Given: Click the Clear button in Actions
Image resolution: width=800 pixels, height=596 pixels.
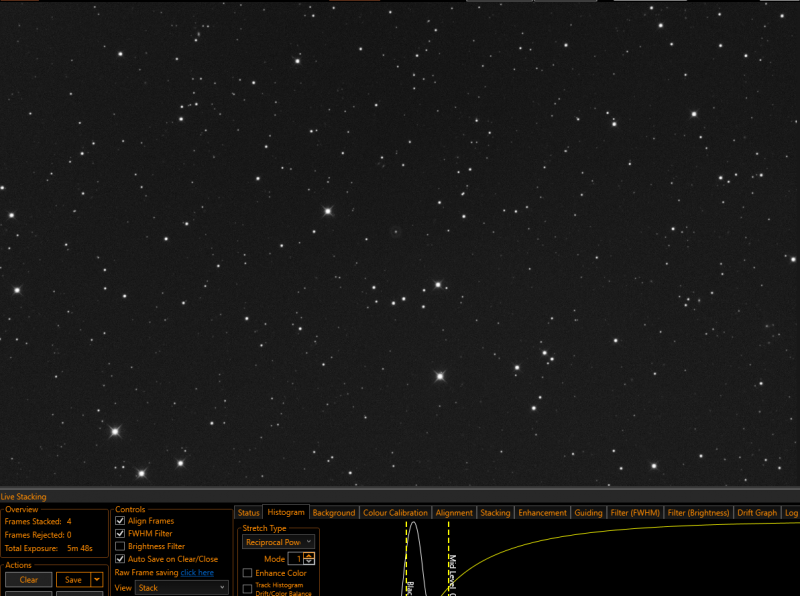Looking at the screenshot, I should 29,580.
